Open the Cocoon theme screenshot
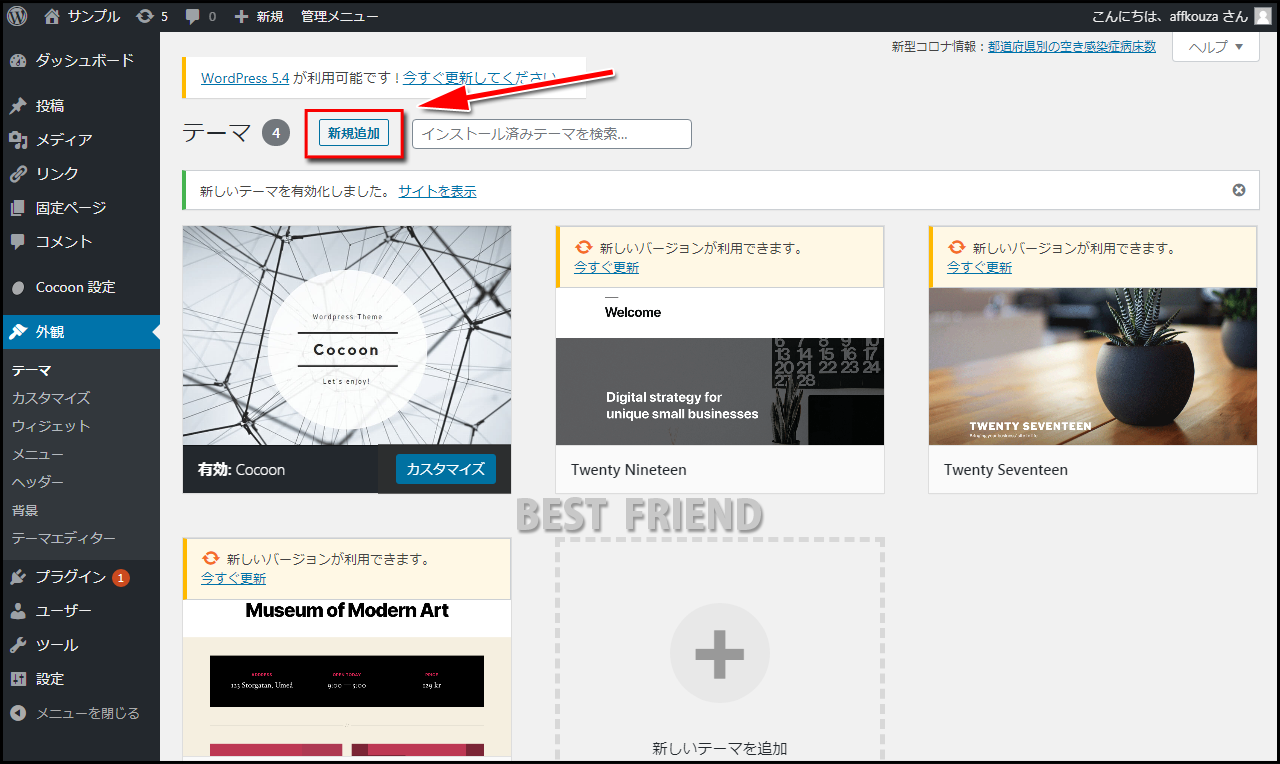 pyautogui.click(x=347, y=335)
